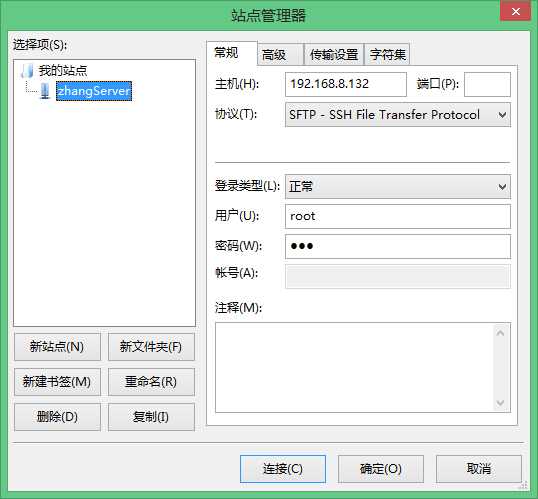The image size is (538, 499).
Task: Click the comments box scroll up arrow
Action: [x=501, y=333]
